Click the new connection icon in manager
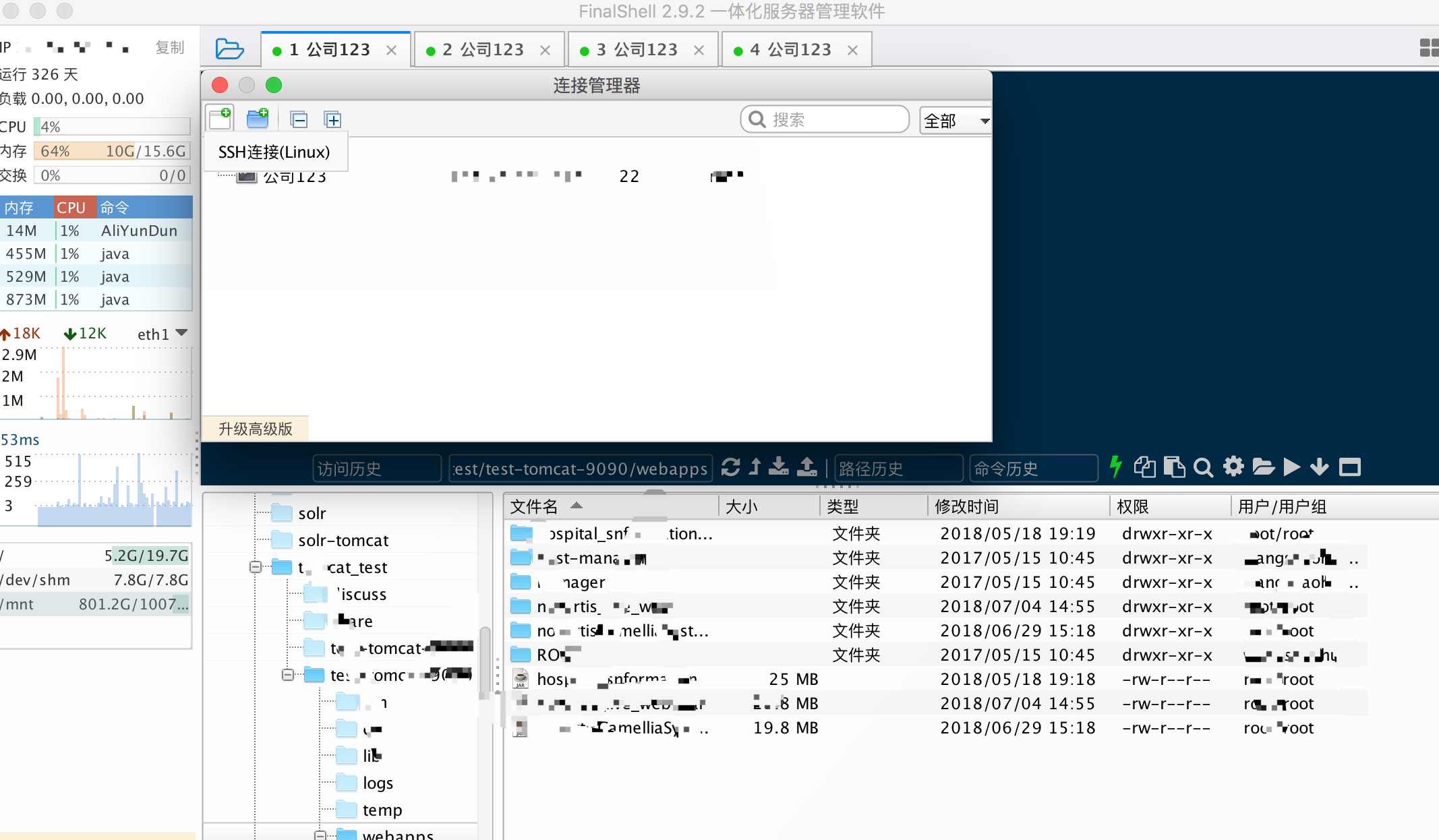Screen dimensions: 1439x840 click(221, 118)
